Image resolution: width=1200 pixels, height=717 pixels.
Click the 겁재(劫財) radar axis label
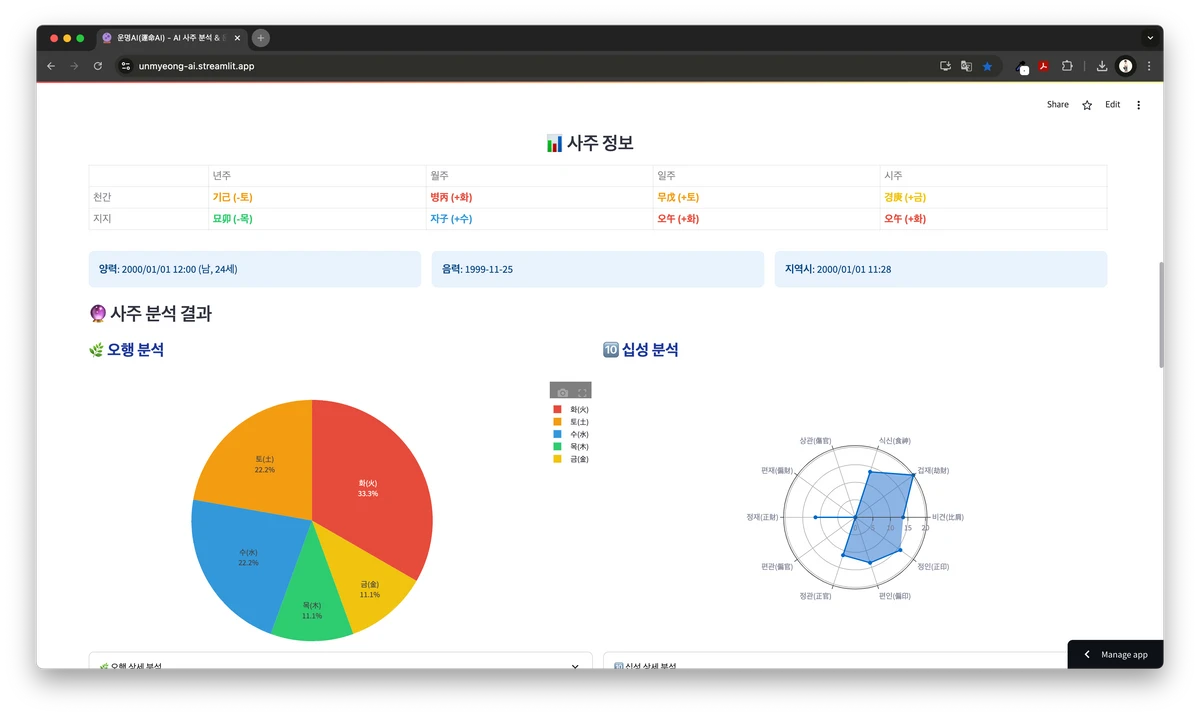933,469
